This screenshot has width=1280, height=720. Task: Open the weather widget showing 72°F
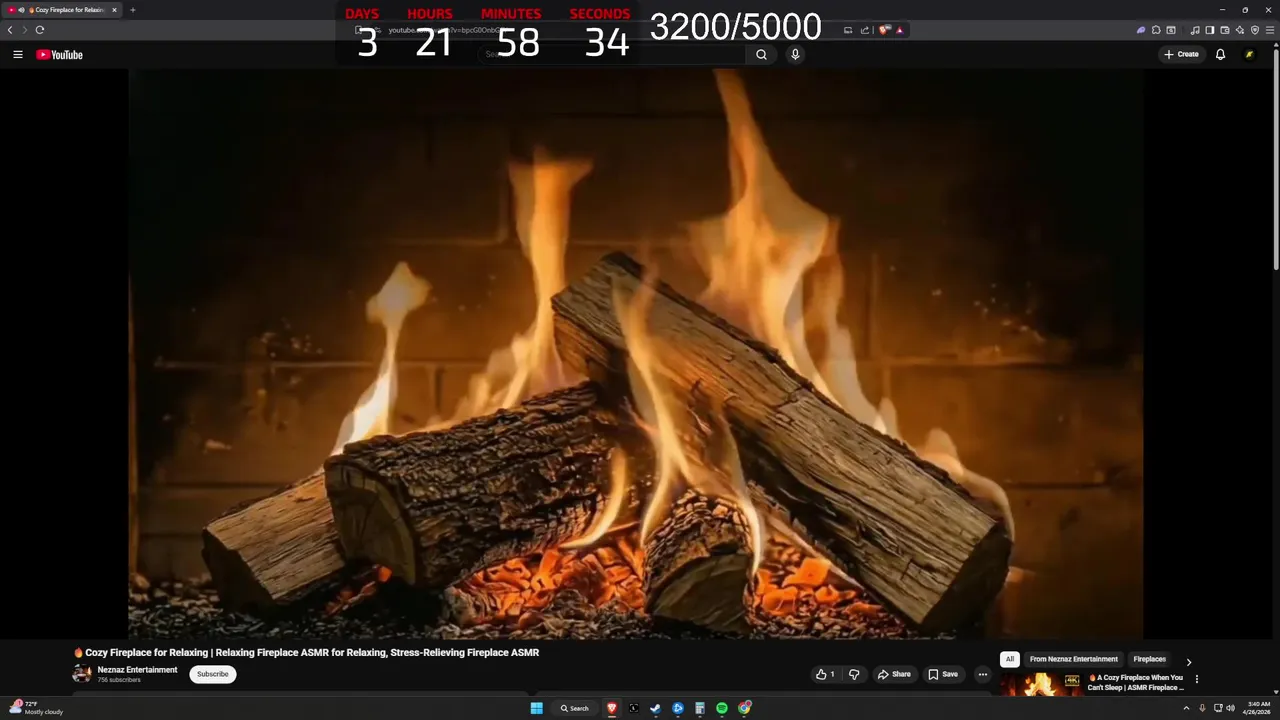click(x=36, y=708)
